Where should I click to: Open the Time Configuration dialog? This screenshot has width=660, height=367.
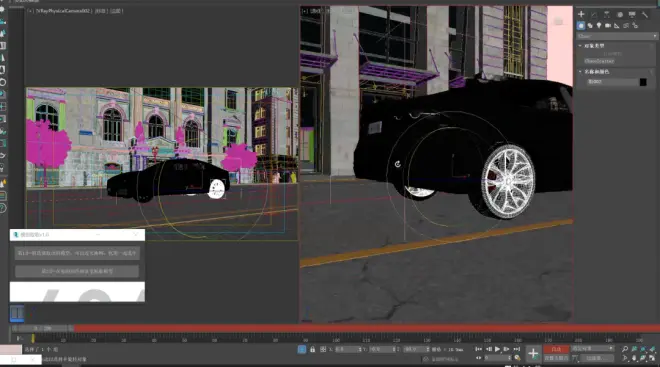click(x=517, y=358)
